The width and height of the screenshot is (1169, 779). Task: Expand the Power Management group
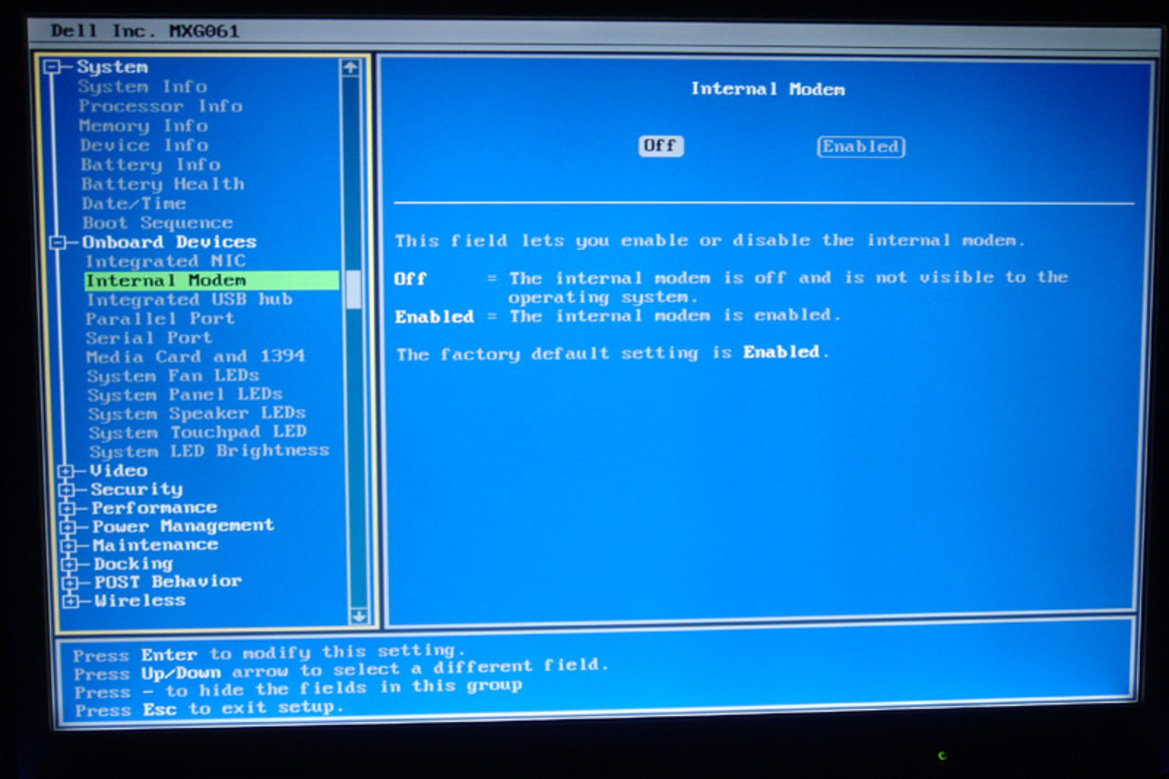69,527
